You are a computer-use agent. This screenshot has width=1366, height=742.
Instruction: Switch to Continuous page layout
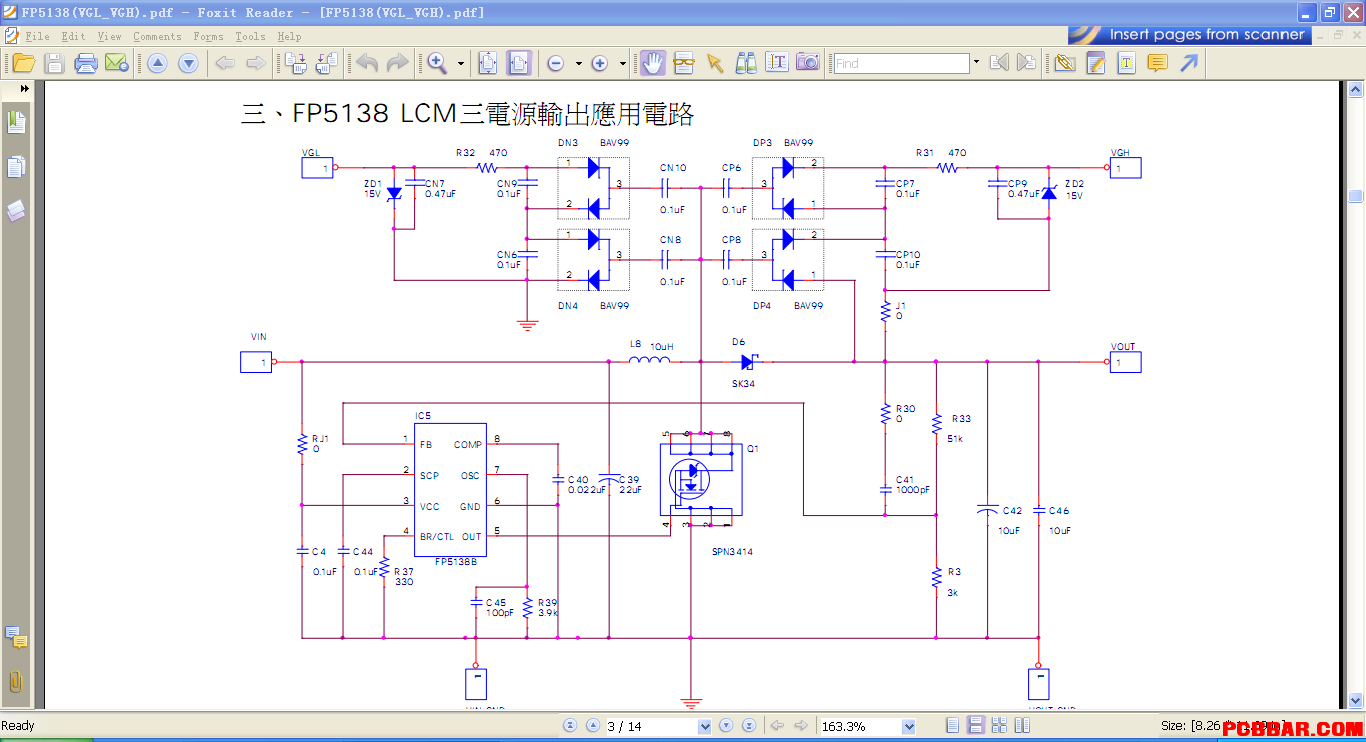[975, 726]
